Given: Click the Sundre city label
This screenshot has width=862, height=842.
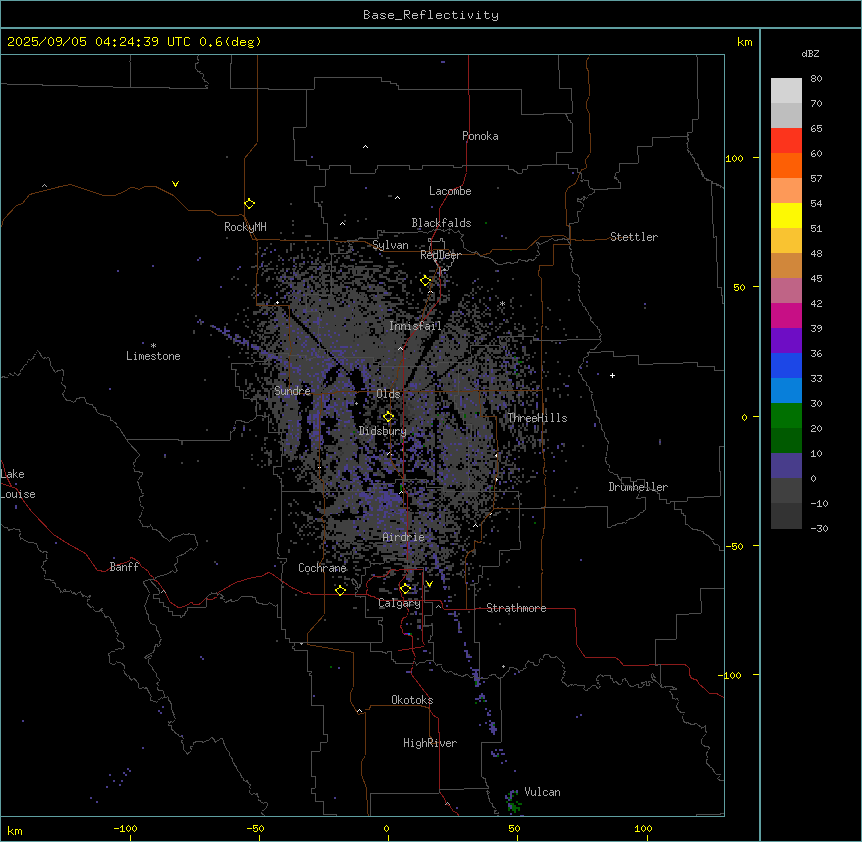Looking at the screenshot, I should (x=292, y=391).
